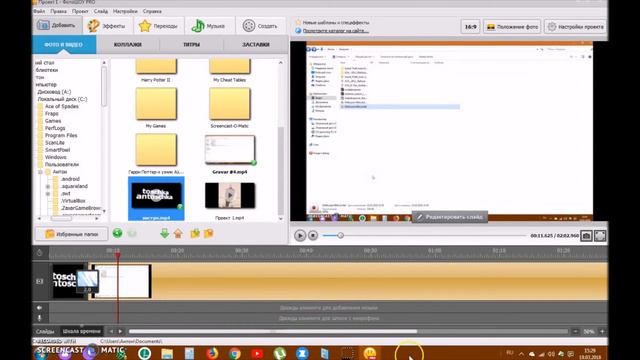The image size is (640, 360).
Task: Open the My Games folder thumbnail
Action: pyautogui.click(x=156, y=104)
